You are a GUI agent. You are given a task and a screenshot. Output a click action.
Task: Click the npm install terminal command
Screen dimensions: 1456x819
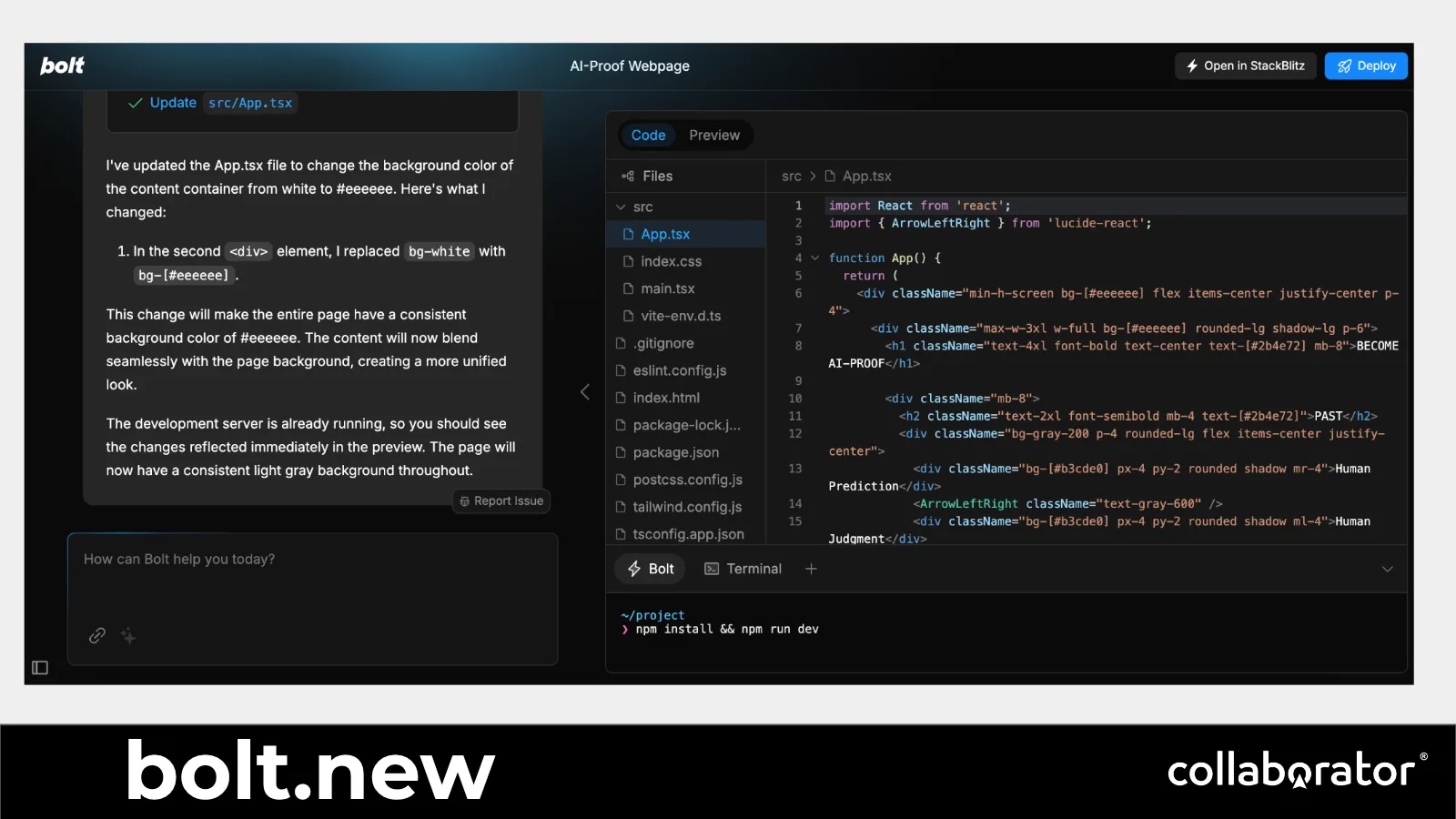click(727, 630)
